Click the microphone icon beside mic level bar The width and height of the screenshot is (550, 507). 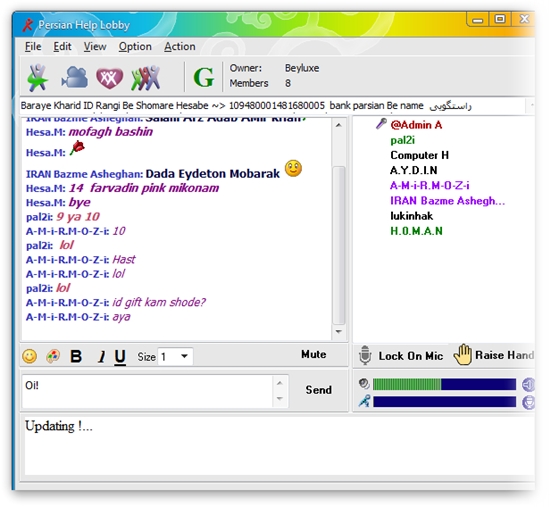364,401
